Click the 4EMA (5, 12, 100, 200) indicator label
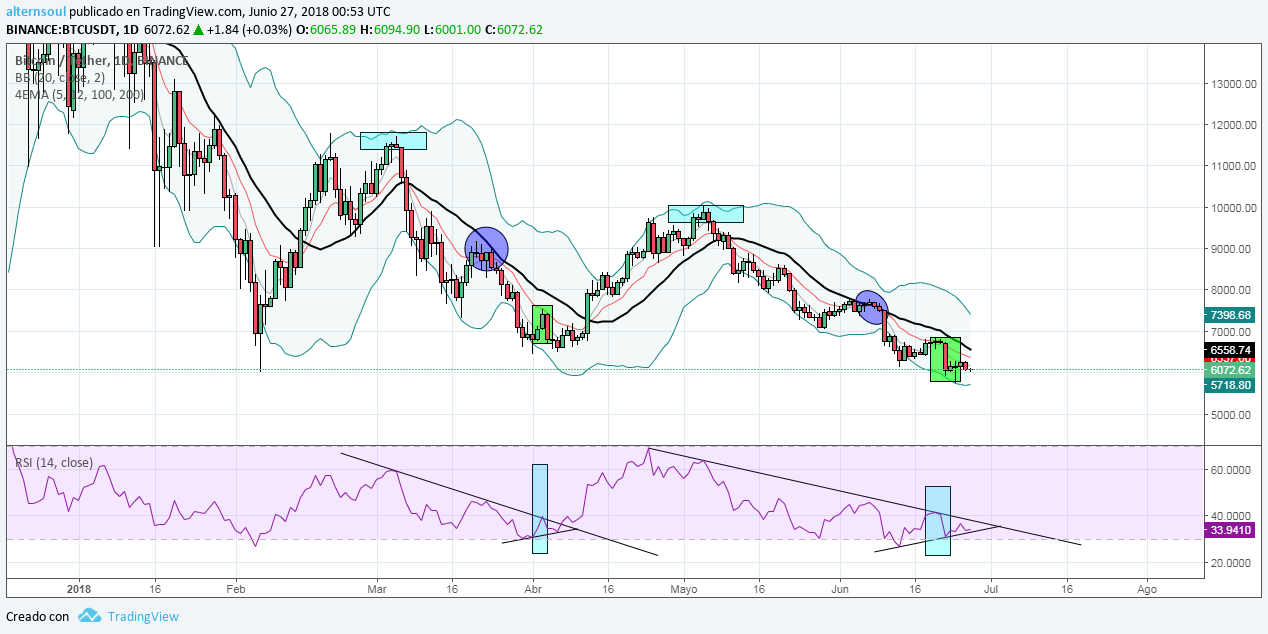Viewport: 1268px width, 634px height. tap(80, 94)
